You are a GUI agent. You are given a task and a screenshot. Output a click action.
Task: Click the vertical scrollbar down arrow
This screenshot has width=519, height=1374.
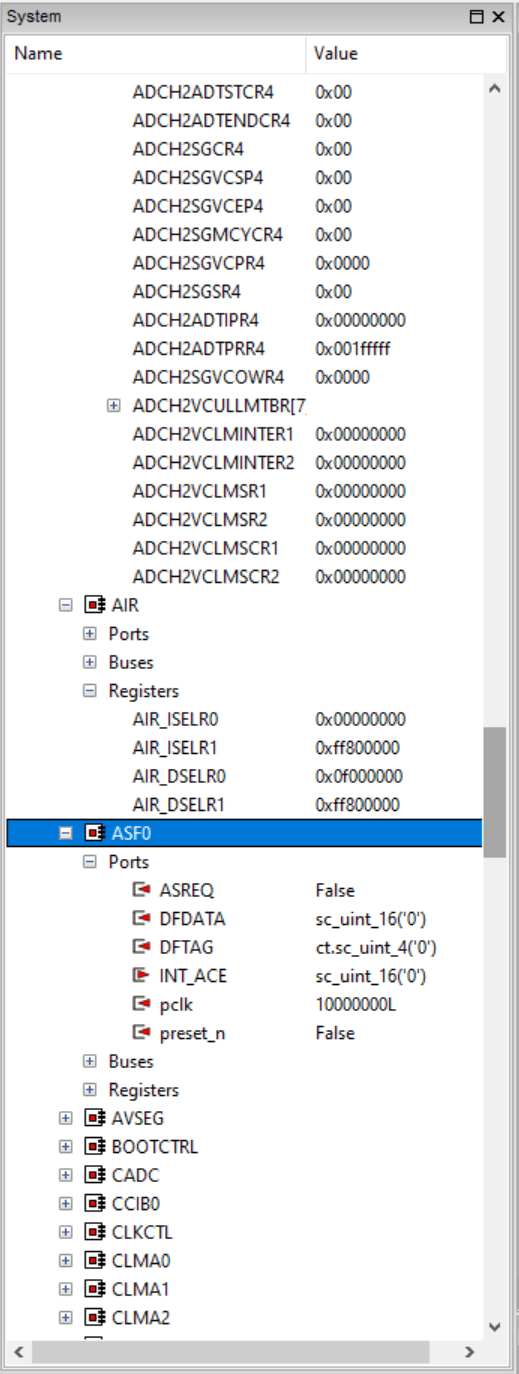click(x=493, y=1326)
